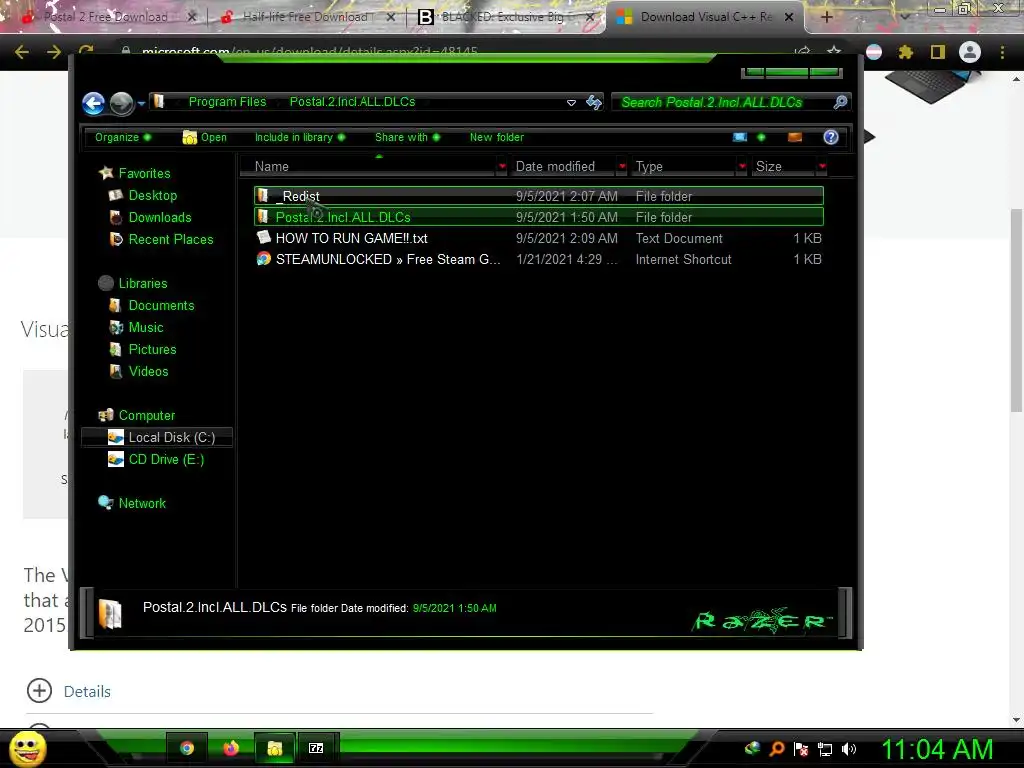
Task: Open the Type column filter dropdown
Action: coord(742,167)
